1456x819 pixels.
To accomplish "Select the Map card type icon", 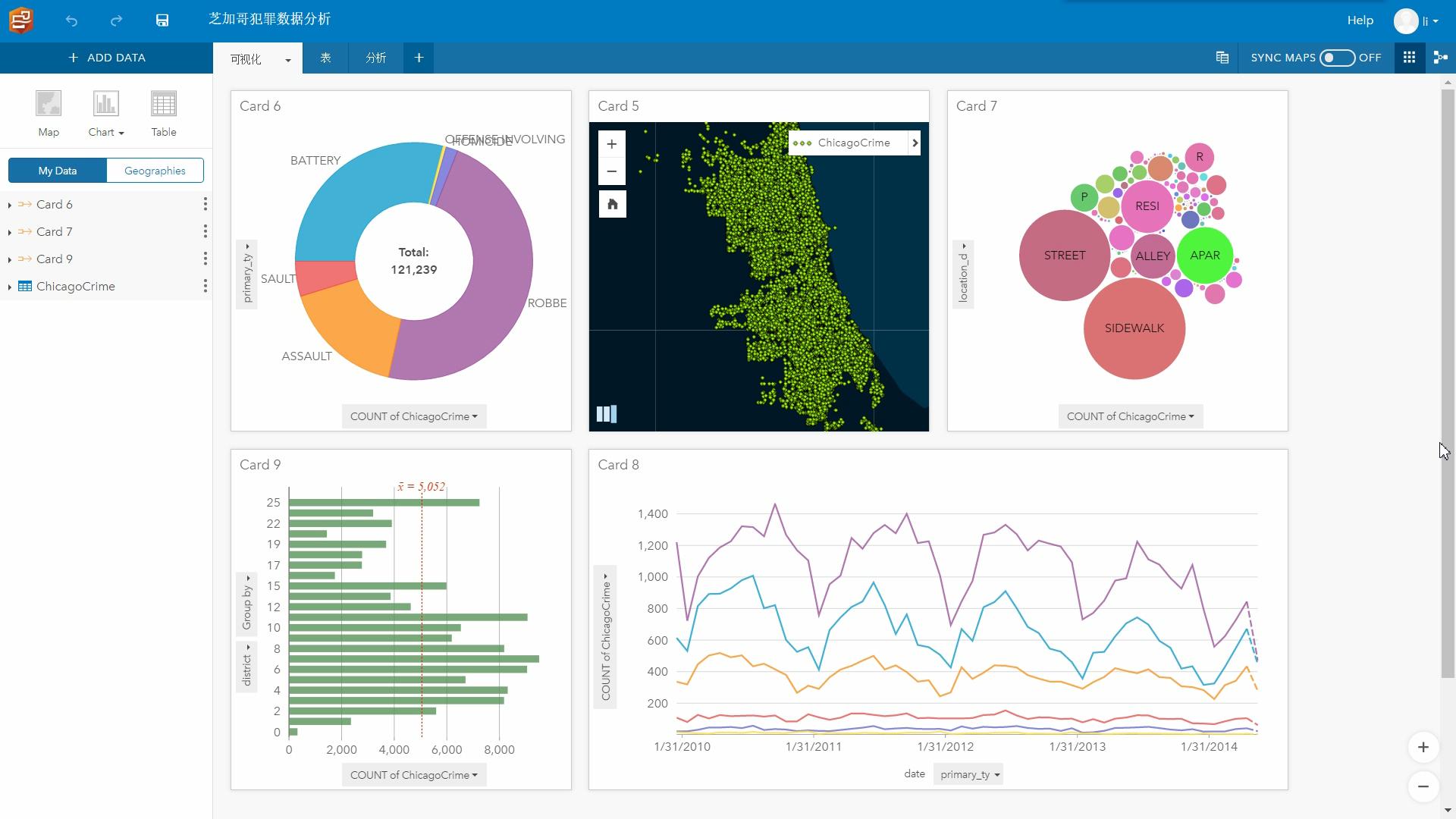I will (49, 104).
